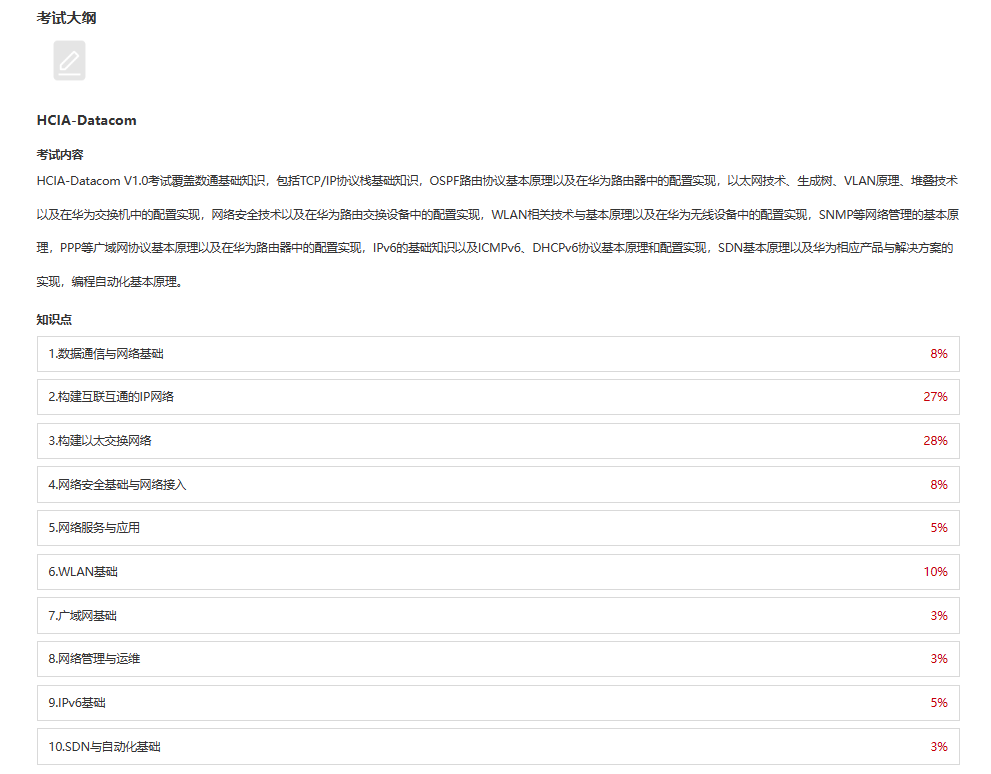The height and width of the screenshot is (774, 991).
Task: Click 3% in the SDN与自动化基础 row
Action: tap(939, 746)
